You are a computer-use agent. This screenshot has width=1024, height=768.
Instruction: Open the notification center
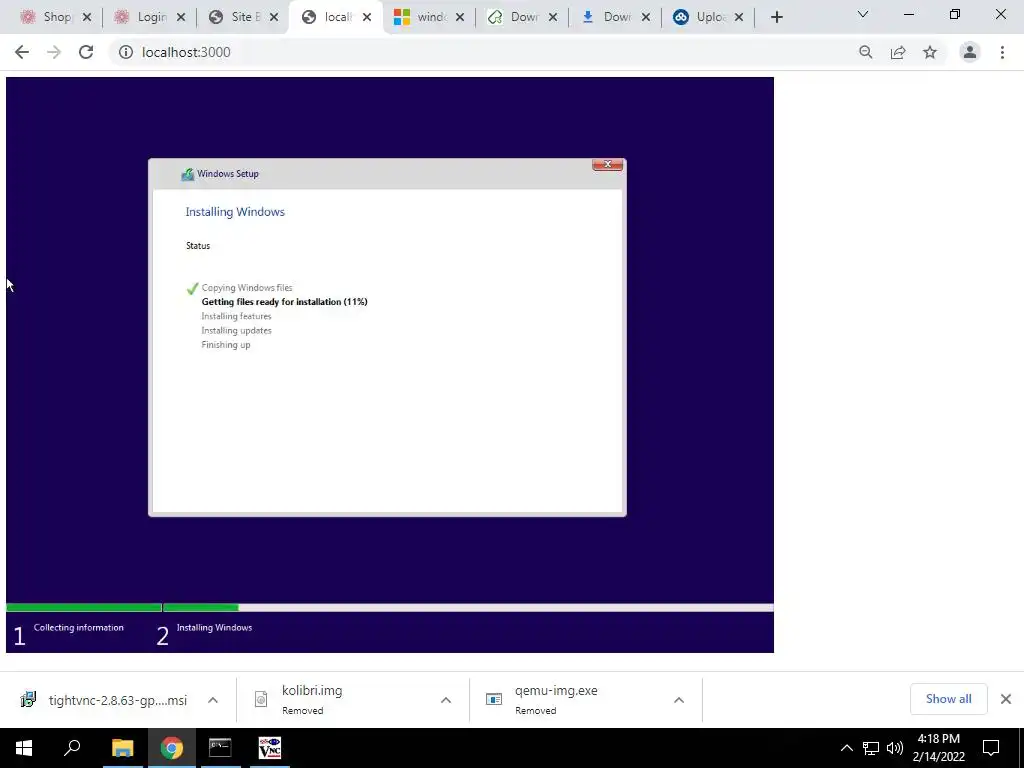(x=991, y=748)
